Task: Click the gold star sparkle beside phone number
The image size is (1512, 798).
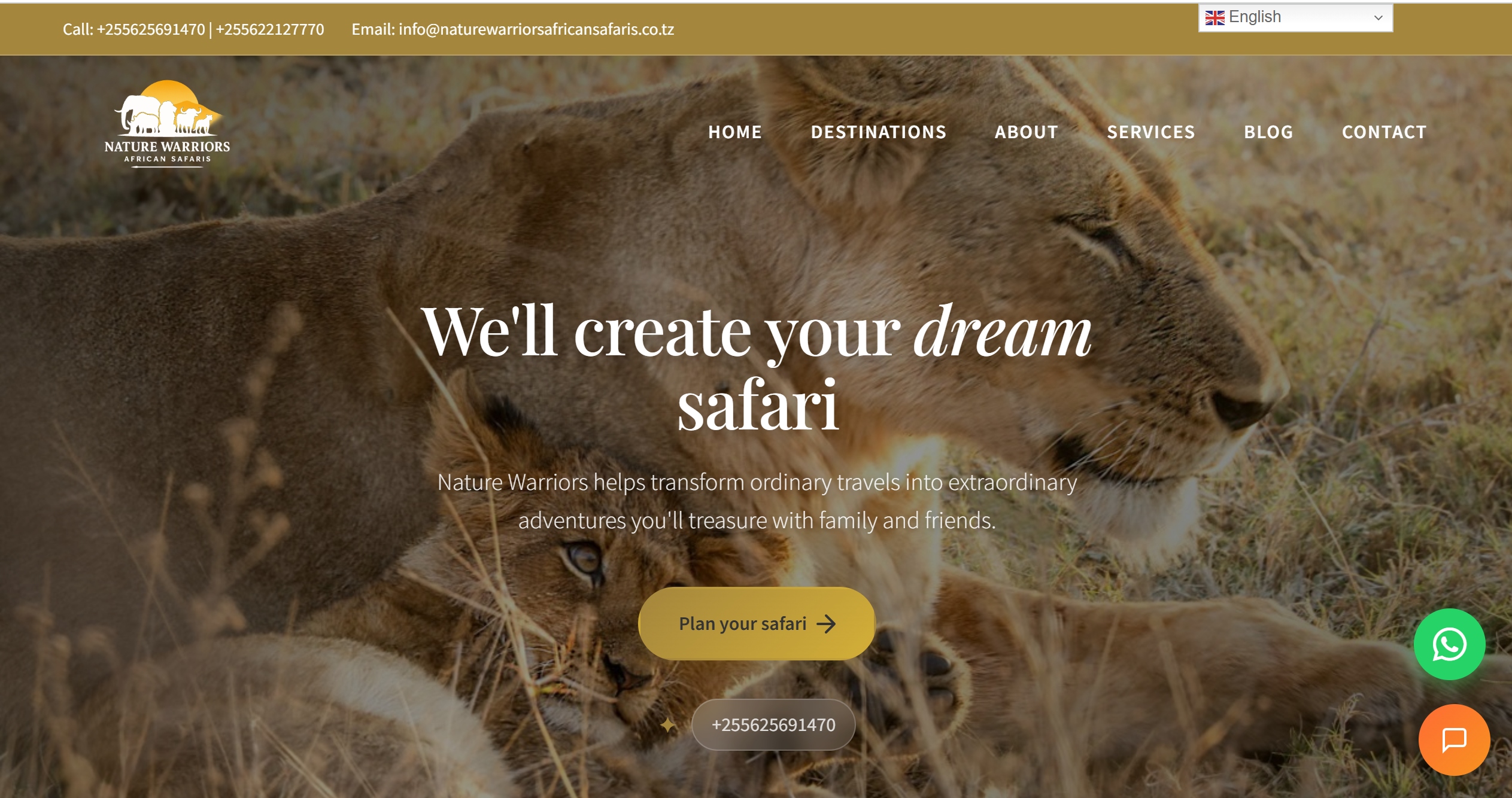Action: click(x=668, y=725)
